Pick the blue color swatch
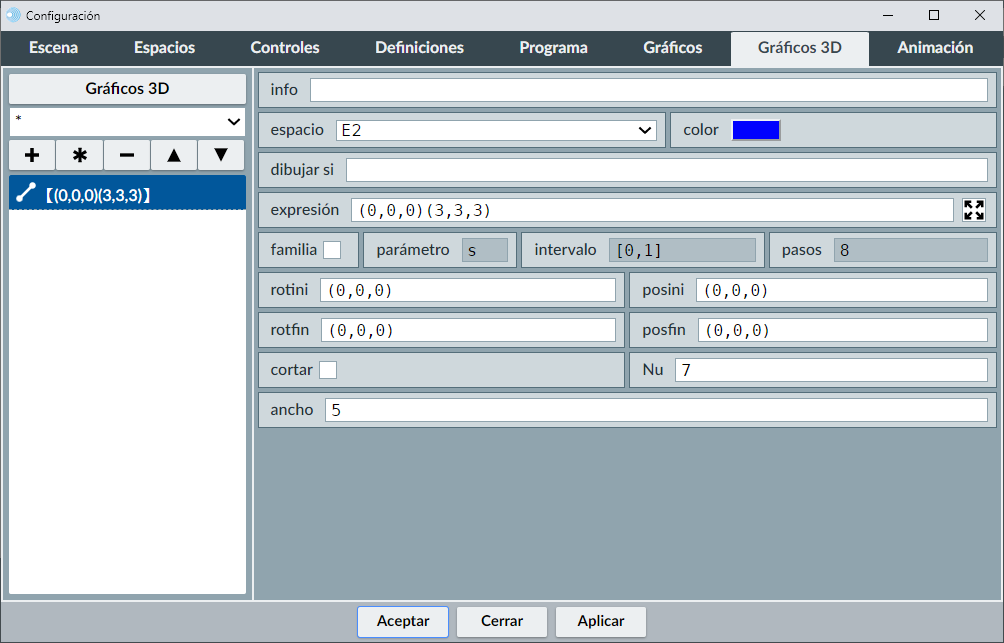 pos(755,130)
